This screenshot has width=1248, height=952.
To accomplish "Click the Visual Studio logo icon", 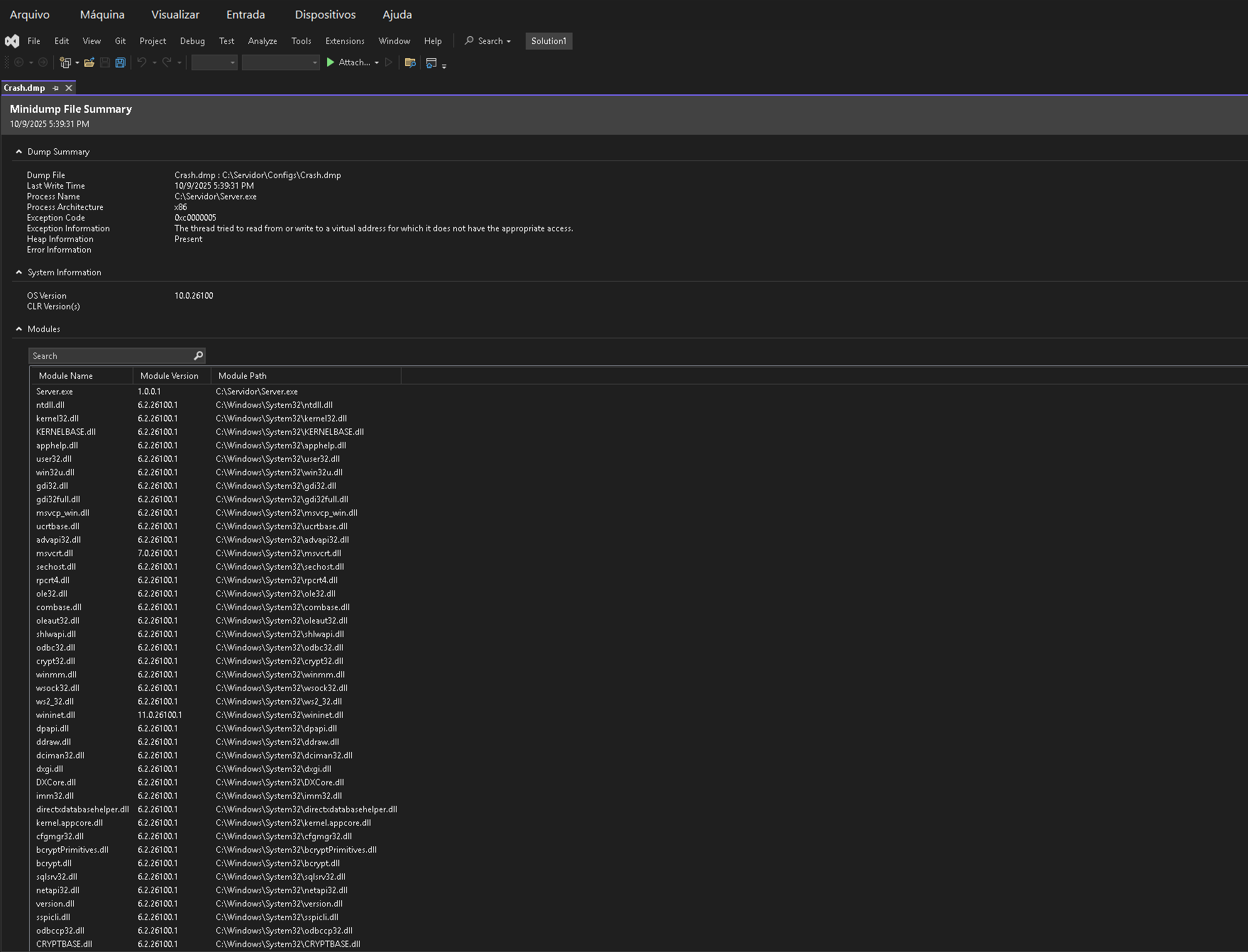I will (x=12, y=41).
